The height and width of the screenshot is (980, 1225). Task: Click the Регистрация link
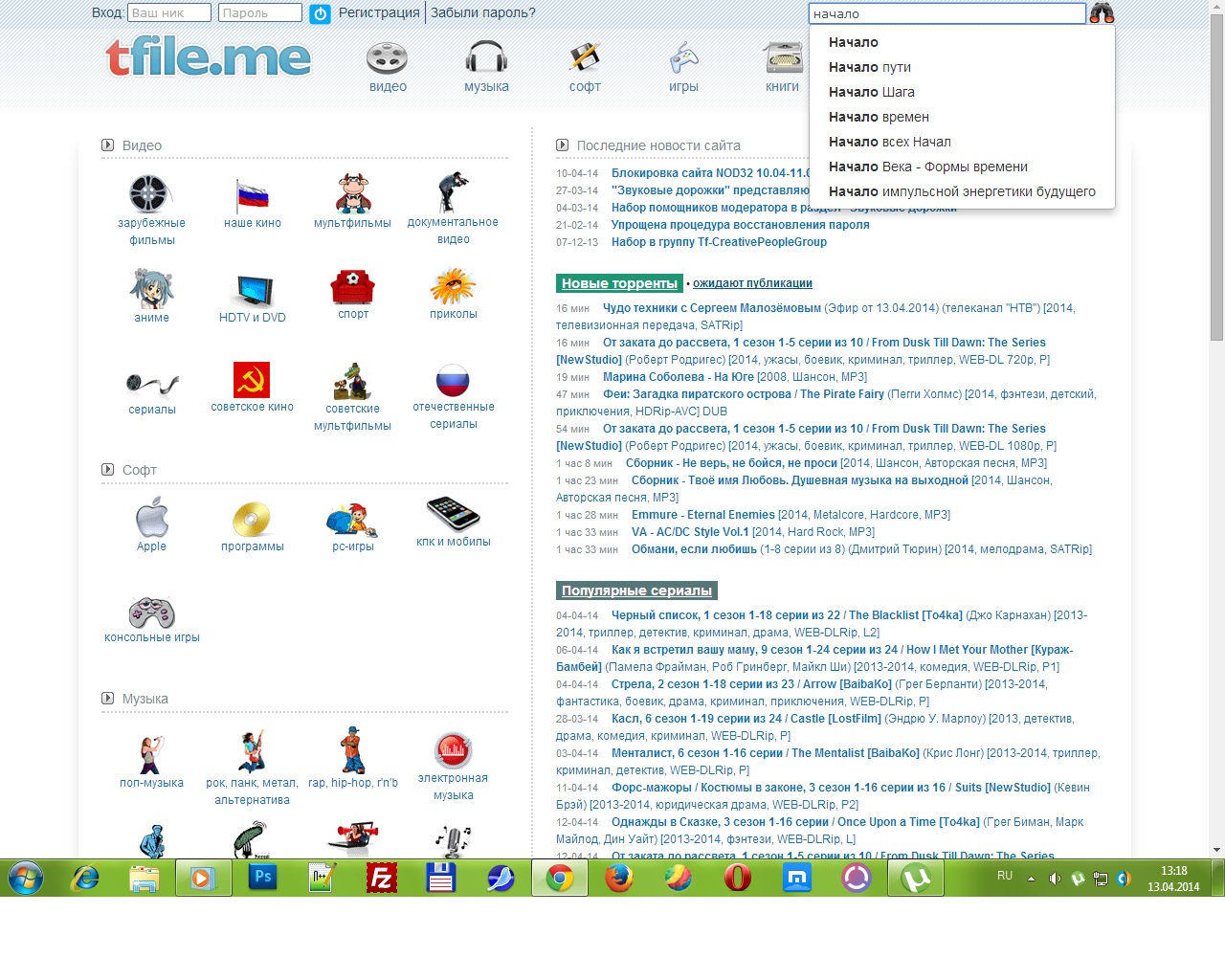click(379, 13)
